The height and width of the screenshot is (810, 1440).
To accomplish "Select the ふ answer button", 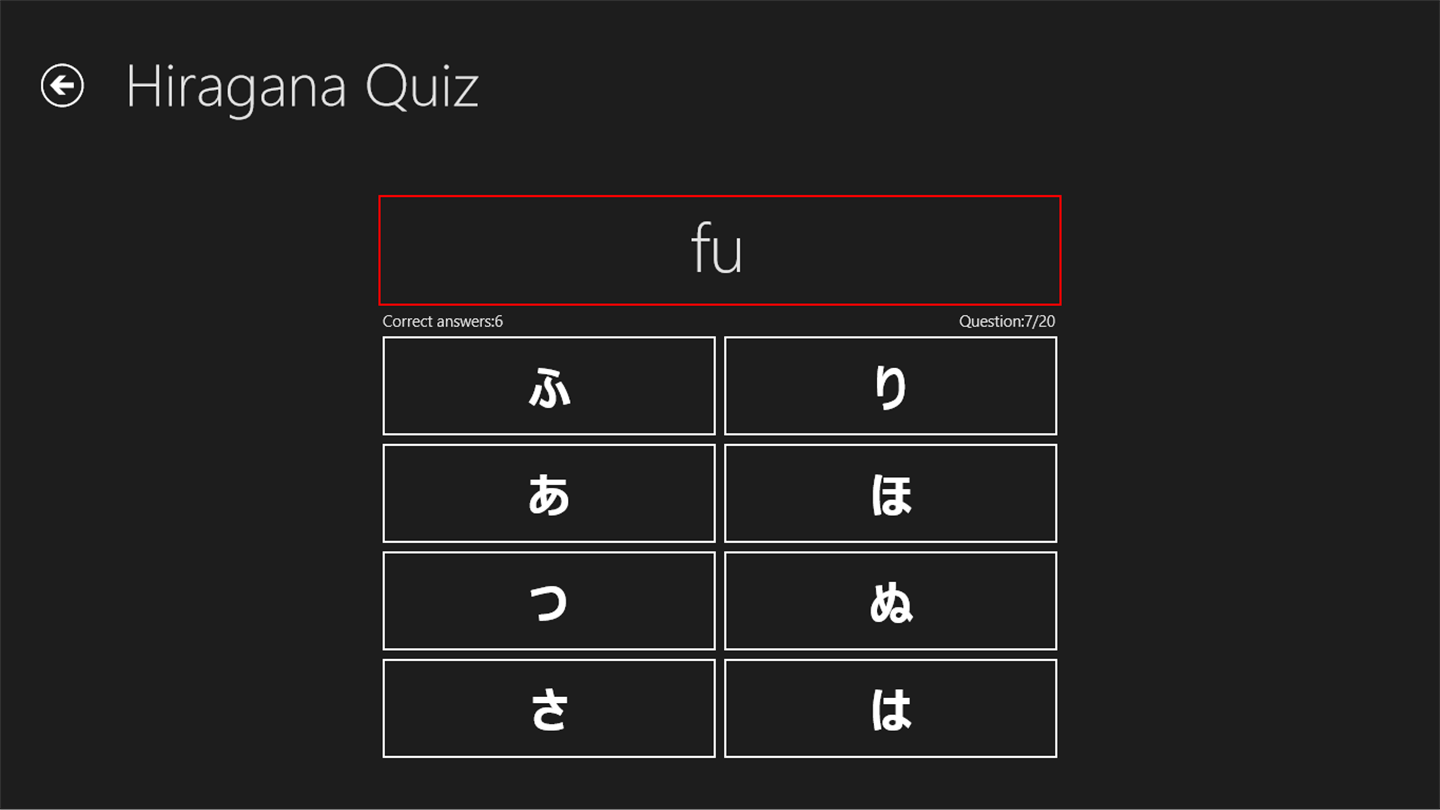I will point(549,386).
